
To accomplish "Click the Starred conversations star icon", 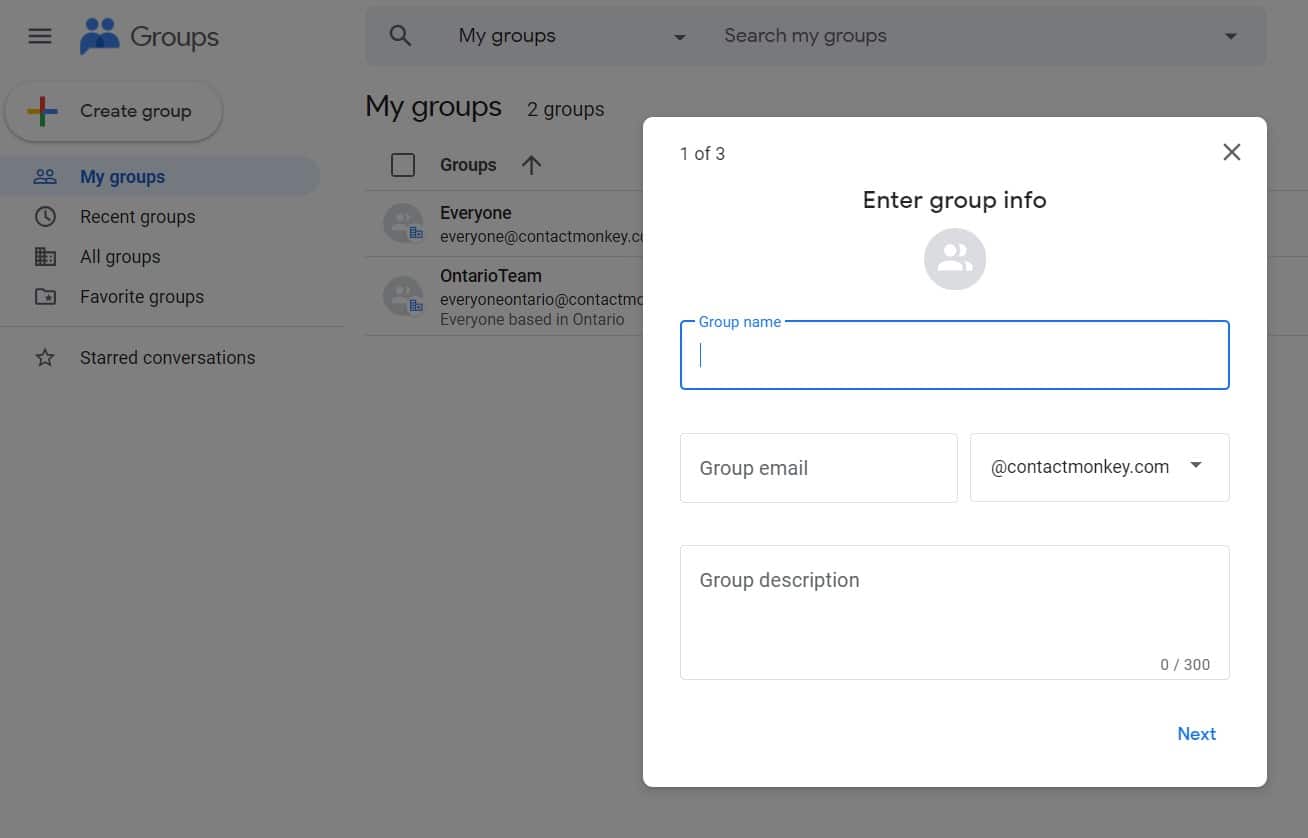I will pos(45,357).
